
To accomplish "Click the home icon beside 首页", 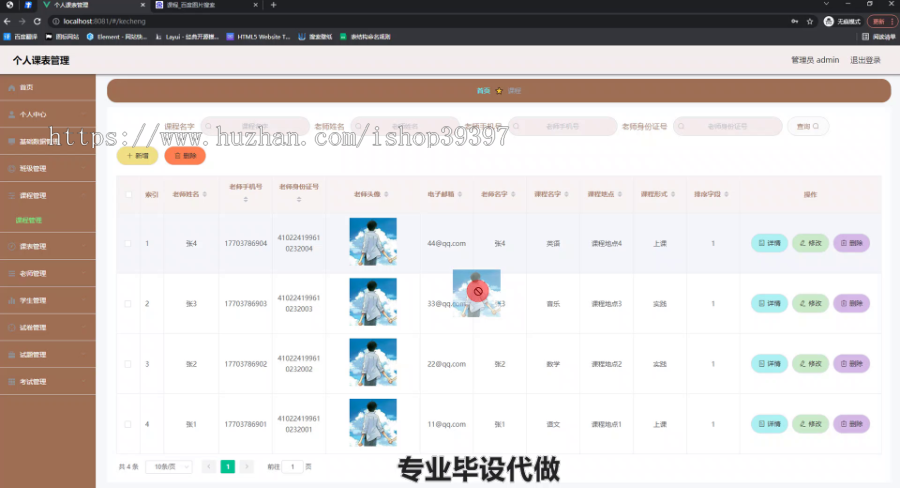I will coord(11,88).
